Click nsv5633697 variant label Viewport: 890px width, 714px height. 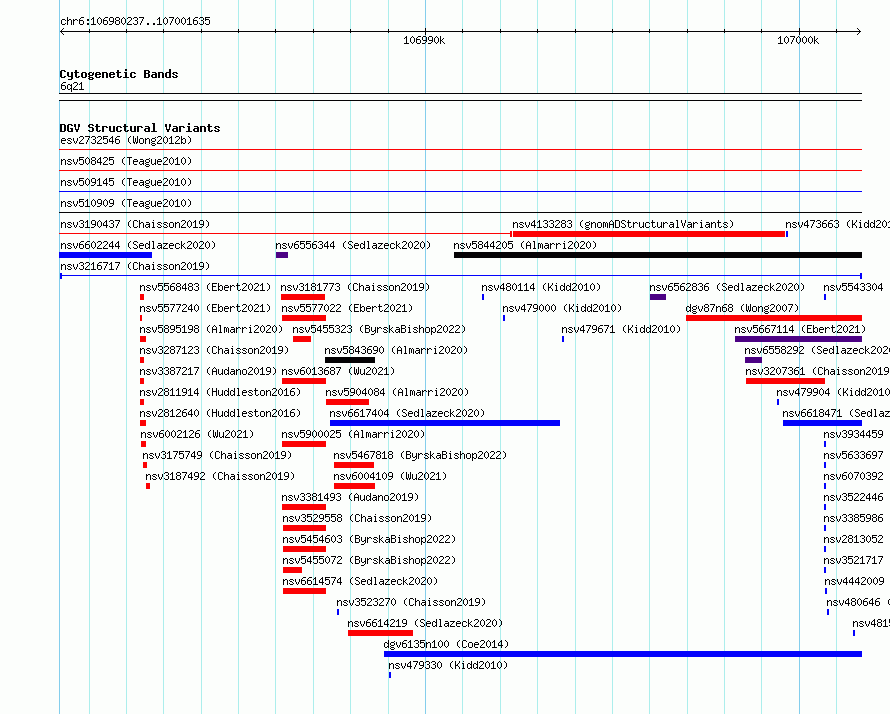(854, 455)
